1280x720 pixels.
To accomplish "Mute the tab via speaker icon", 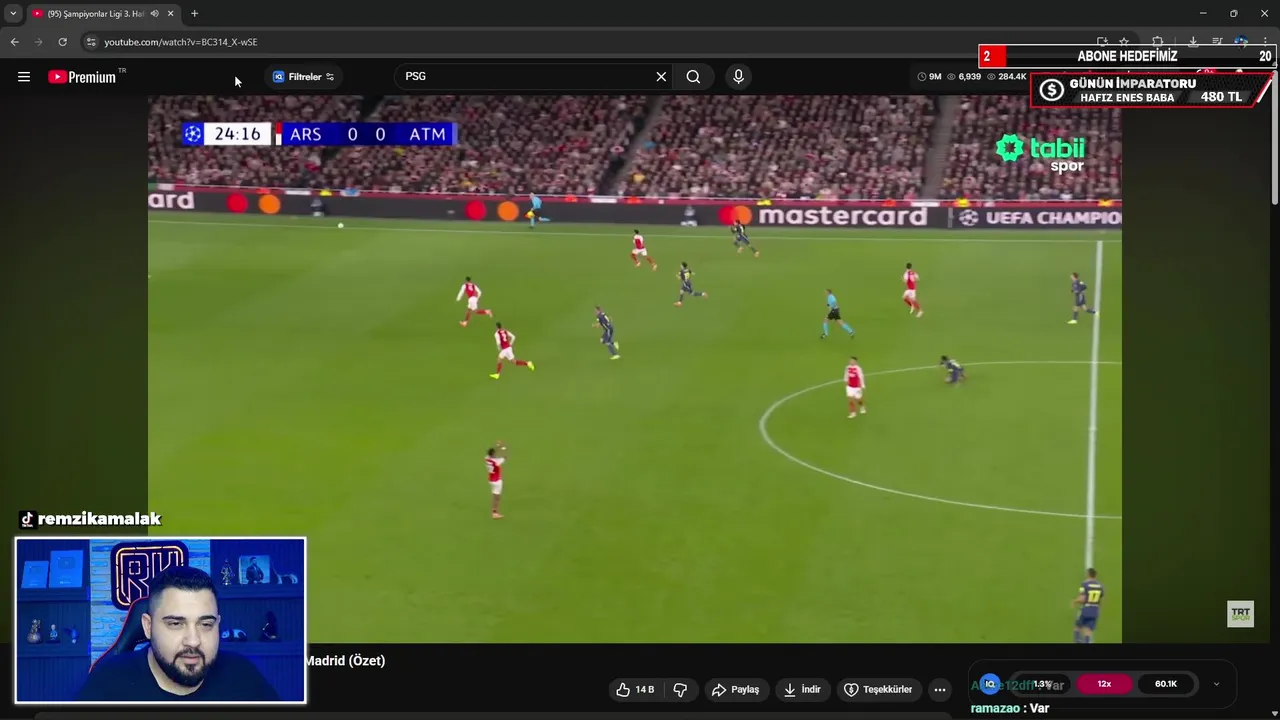I will pos(155,14).
